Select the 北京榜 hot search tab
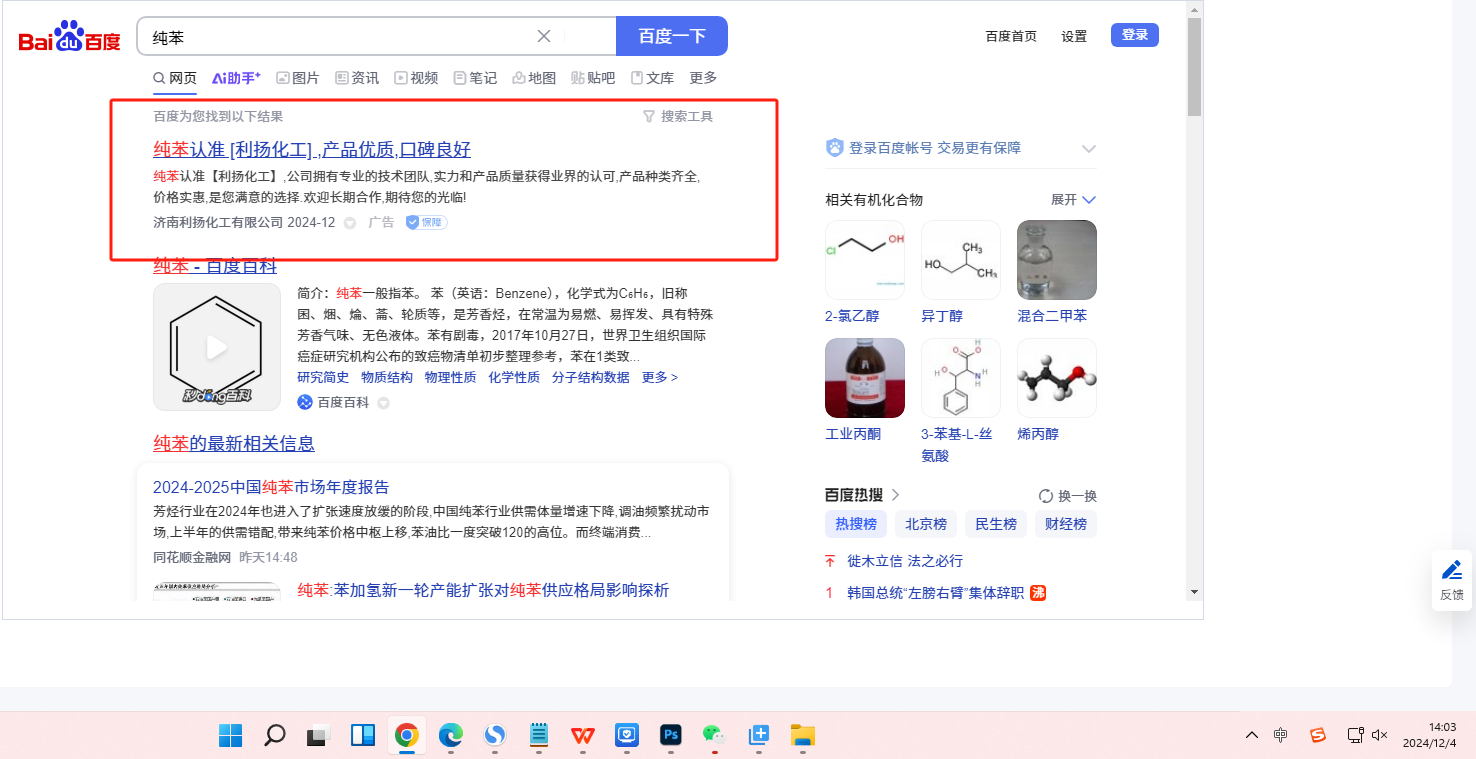 [x=925, y=524]
